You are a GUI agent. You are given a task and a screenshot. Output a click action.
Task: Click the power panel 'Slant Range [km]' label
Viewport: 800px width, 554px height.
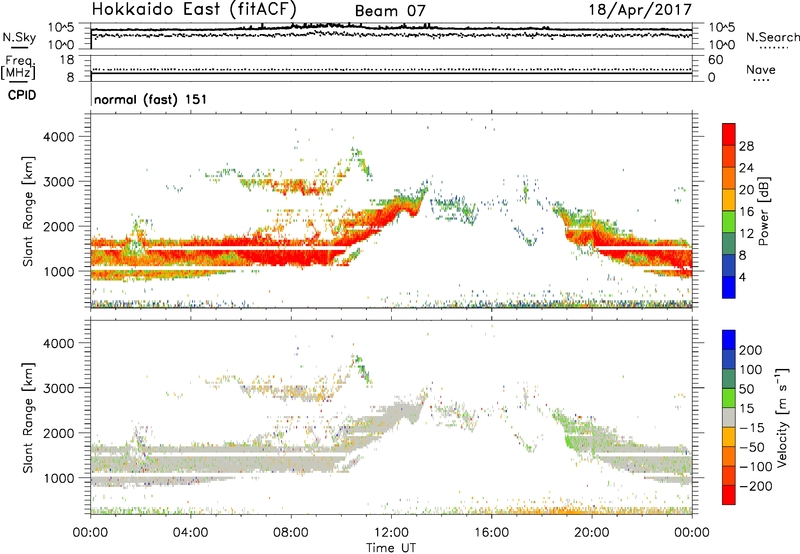28,211
